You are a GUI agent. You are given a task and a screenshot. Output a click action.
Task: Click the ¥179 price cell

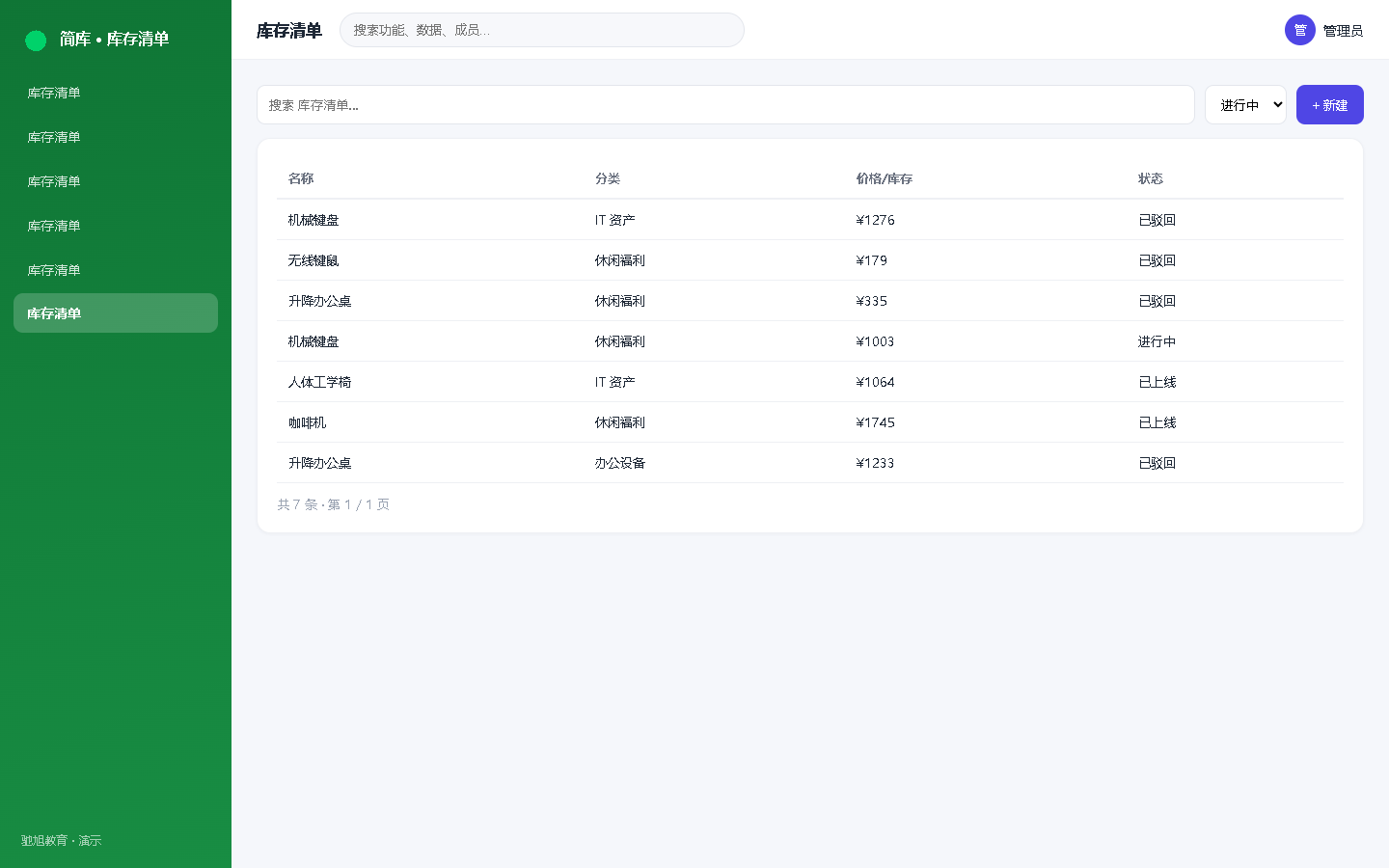[x=872, y=260]
